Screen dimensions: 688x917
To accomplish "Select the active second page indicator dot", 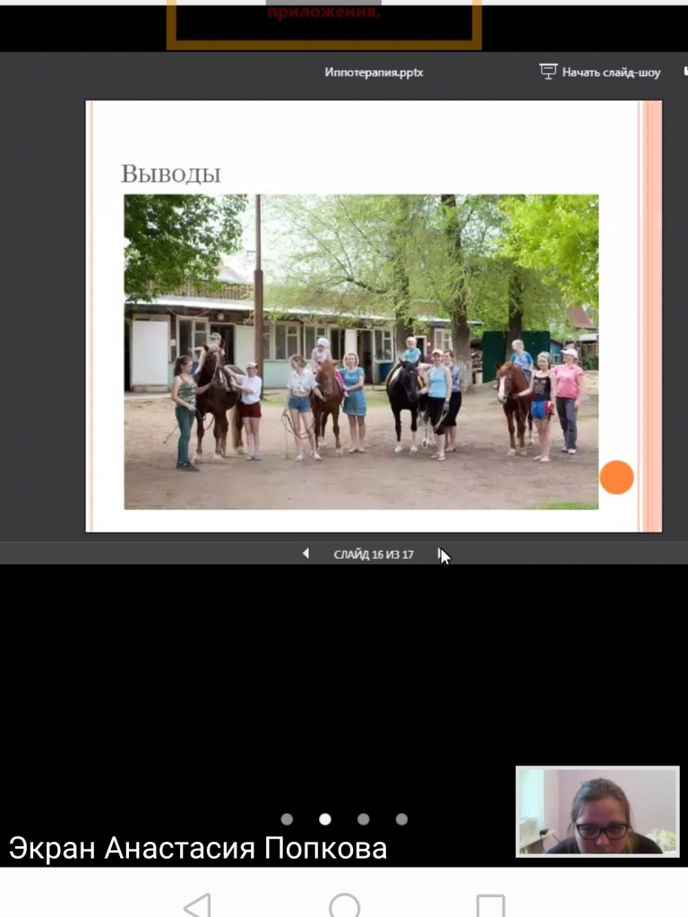I will [325, 819].
